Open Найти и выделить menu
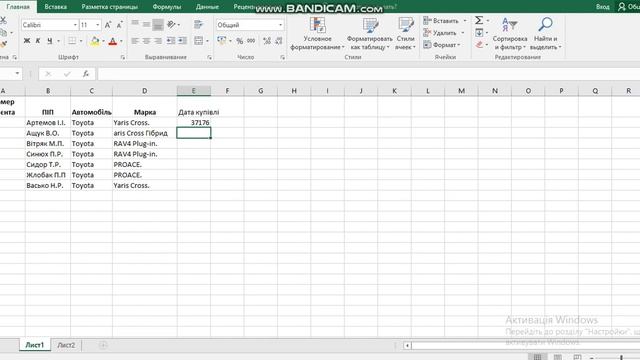This screenshot has width=640, height=360. [546, 33]
